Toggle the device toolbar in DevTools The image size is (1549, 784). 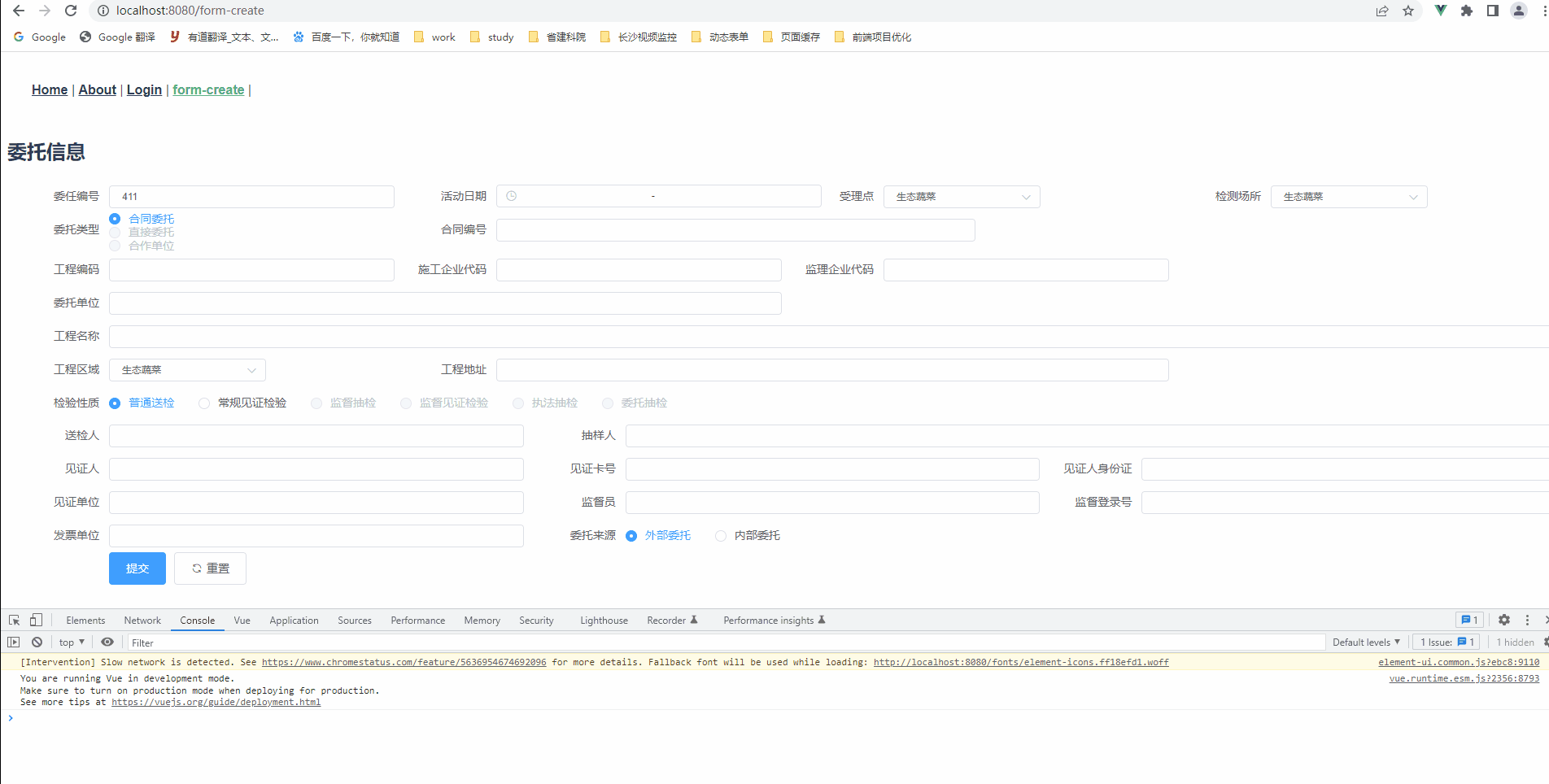click(35, 620)
